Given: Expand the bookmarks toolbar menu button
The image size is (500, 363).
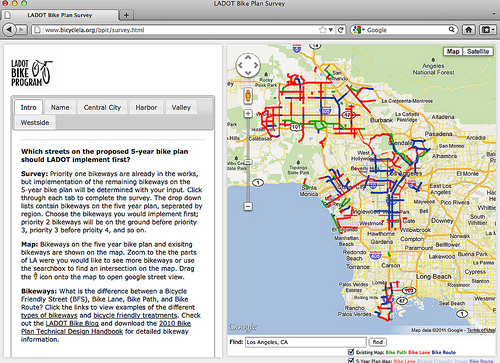Looking at the screenshot, I should coord(487,30).
